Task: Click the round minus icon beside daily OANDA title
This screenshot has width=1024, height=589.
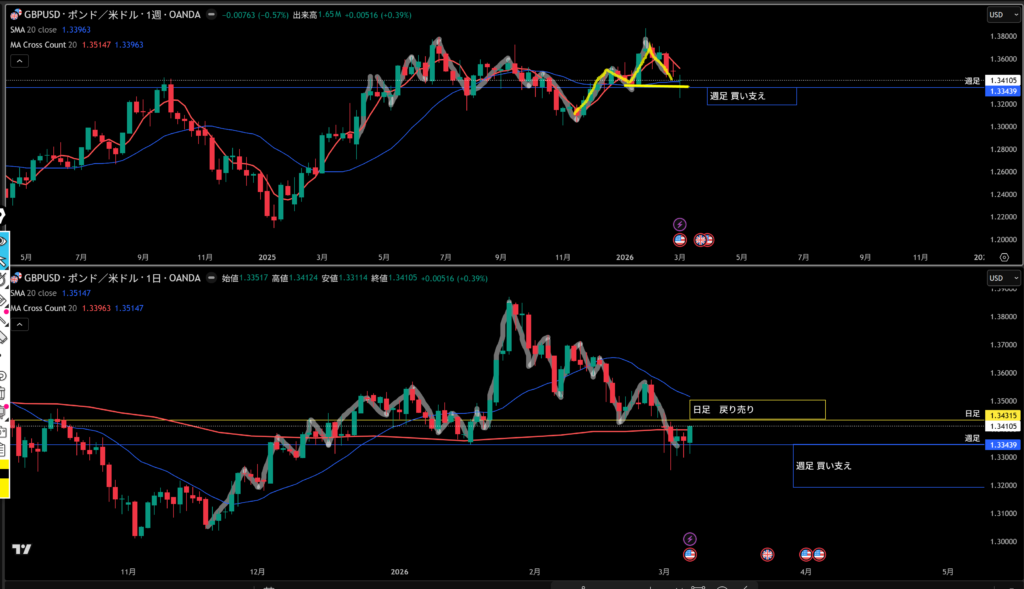Action: pyautogui.click(x=213, y=278)
